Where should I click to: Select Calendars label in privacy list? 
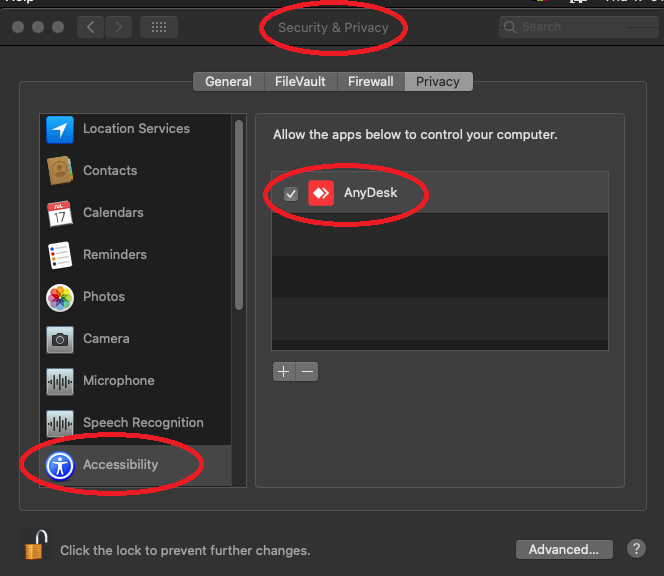113,212
